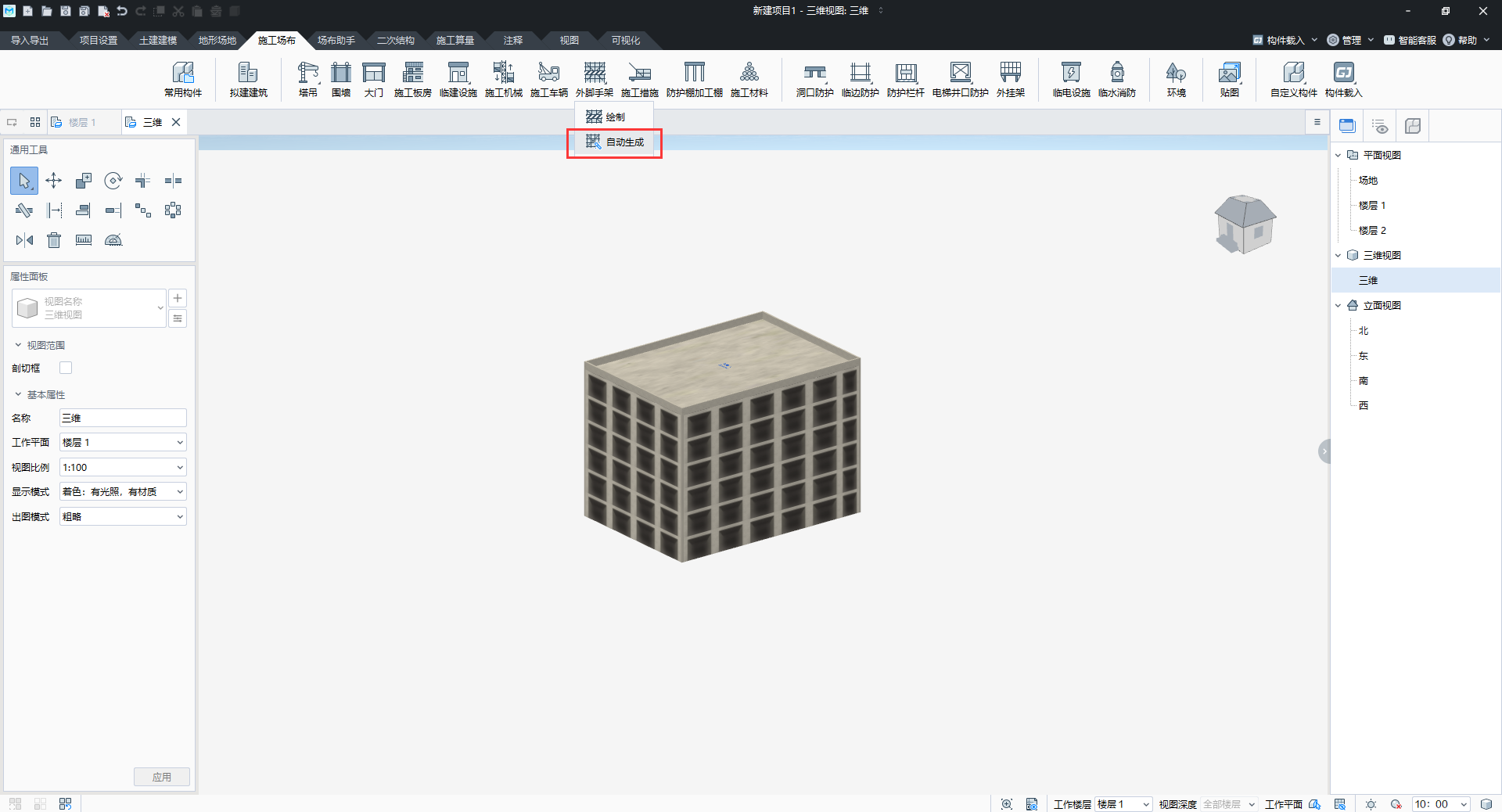1502x812 pixels.
Task: Click the delete trash tool in 通用工具
Action: coord(54,240)
